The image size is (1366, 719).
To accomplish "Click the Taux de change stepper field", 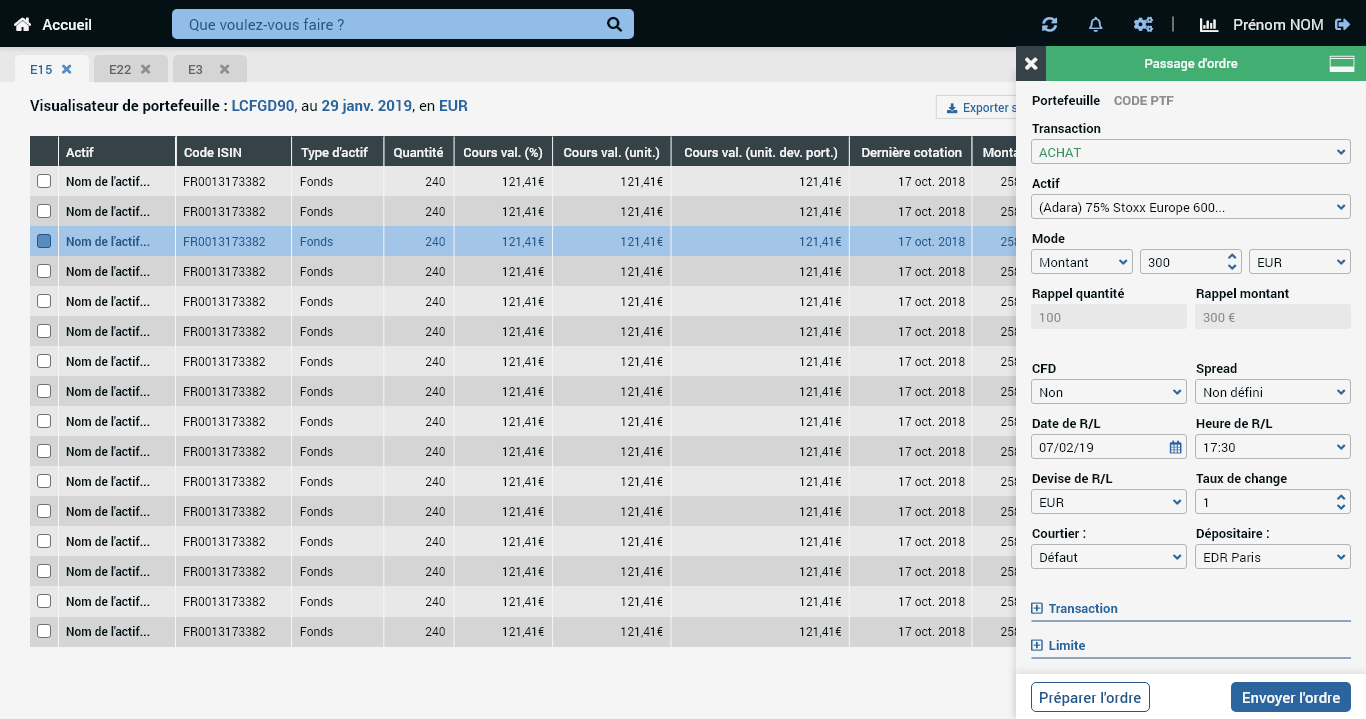I will coord(1265,502).
